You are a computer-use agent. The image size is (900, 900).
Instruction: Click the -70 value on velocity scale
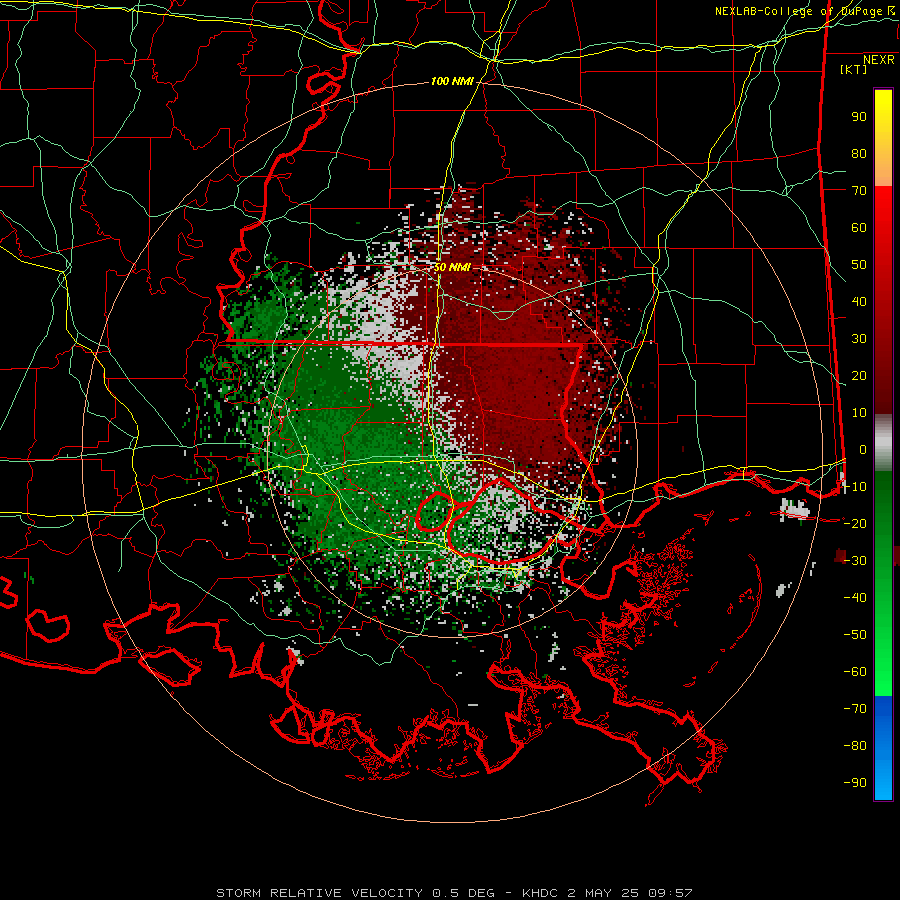[855, 709]
